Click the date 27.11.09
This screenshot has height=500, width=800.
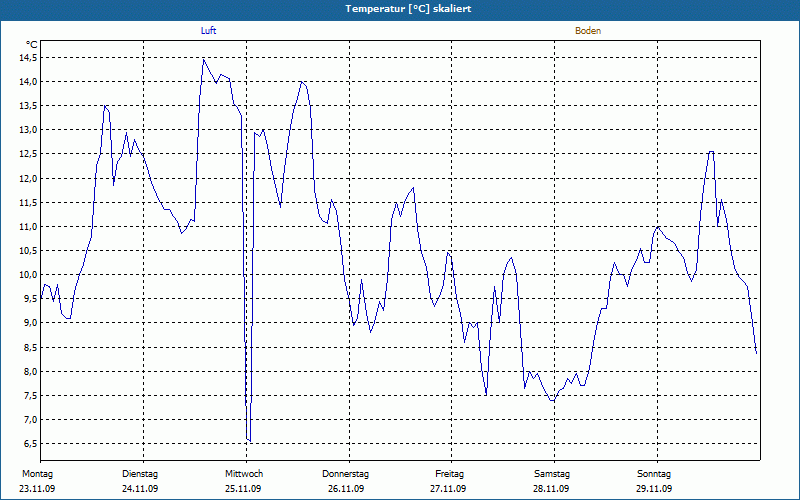tap(448, 489)
